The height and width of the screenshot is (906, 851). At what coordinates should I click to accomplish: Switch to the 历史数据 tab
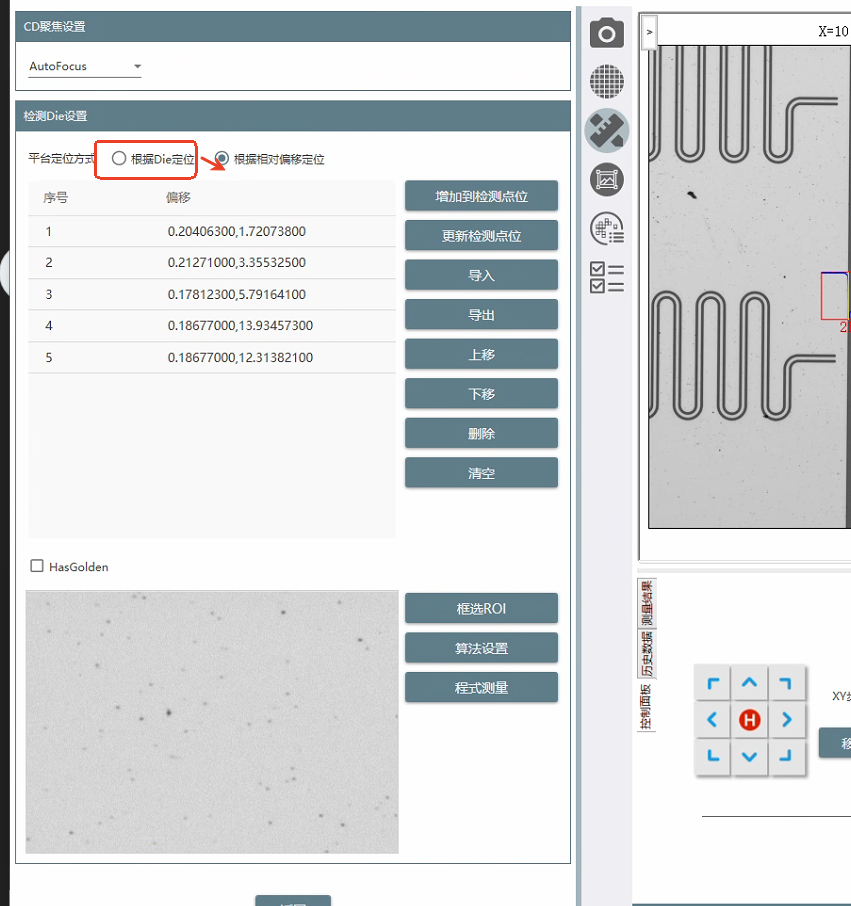click(646, 655)
